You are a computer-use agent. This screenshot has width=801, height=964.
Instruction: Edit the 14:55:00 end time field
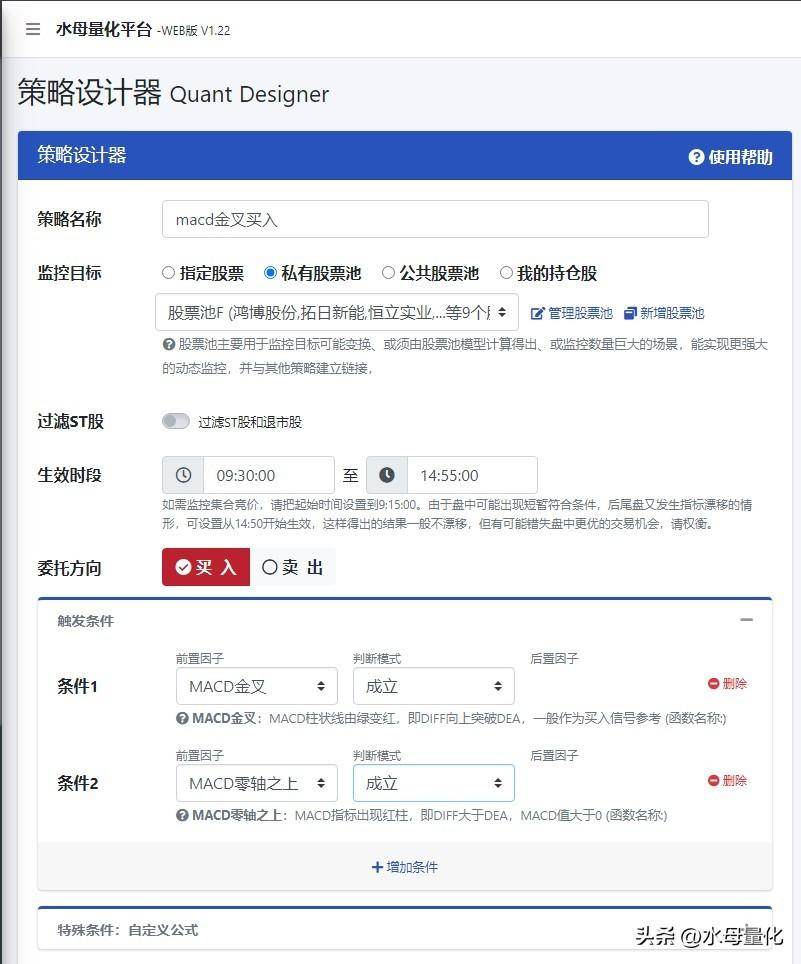(x=472, y=475)
